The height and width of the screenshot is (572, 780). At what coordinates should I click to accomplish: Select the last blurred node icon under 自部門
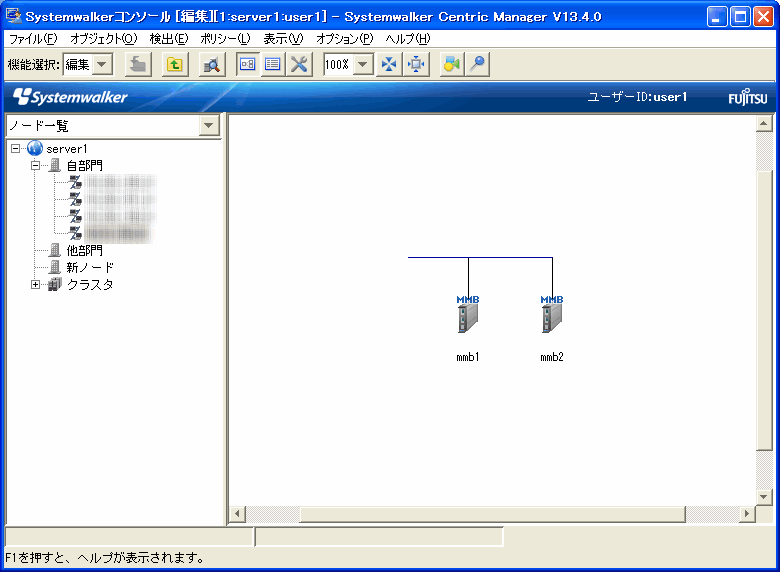tap(75, 233)
